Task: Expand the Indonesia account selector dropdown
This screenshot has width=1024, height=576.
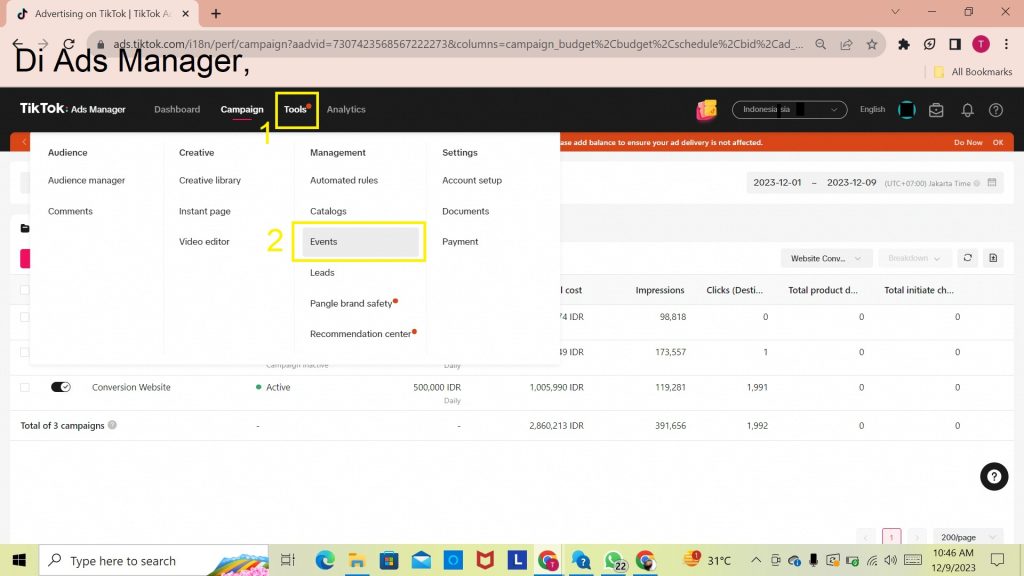Action: point(789,110)
